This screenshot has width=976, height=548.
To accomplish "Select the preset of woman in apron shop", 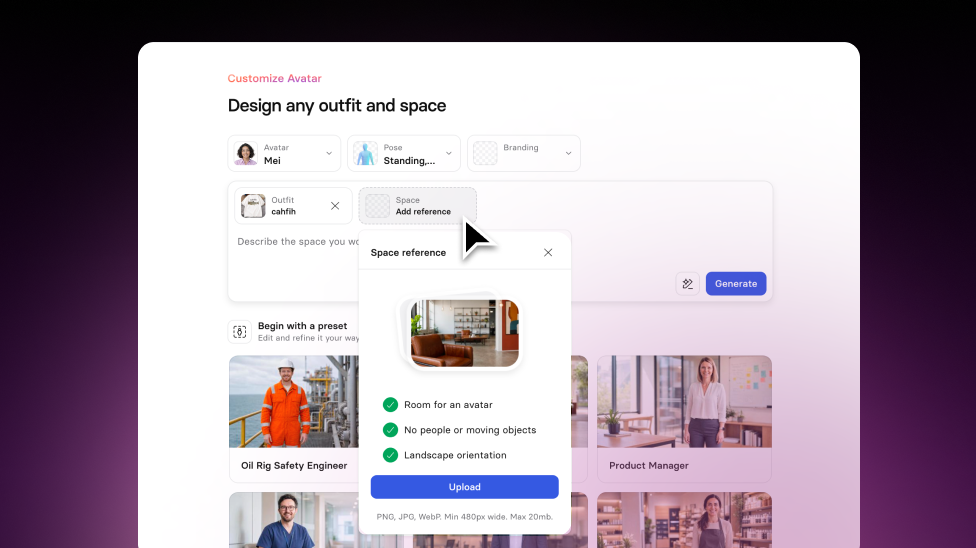I will coord(684,520).
